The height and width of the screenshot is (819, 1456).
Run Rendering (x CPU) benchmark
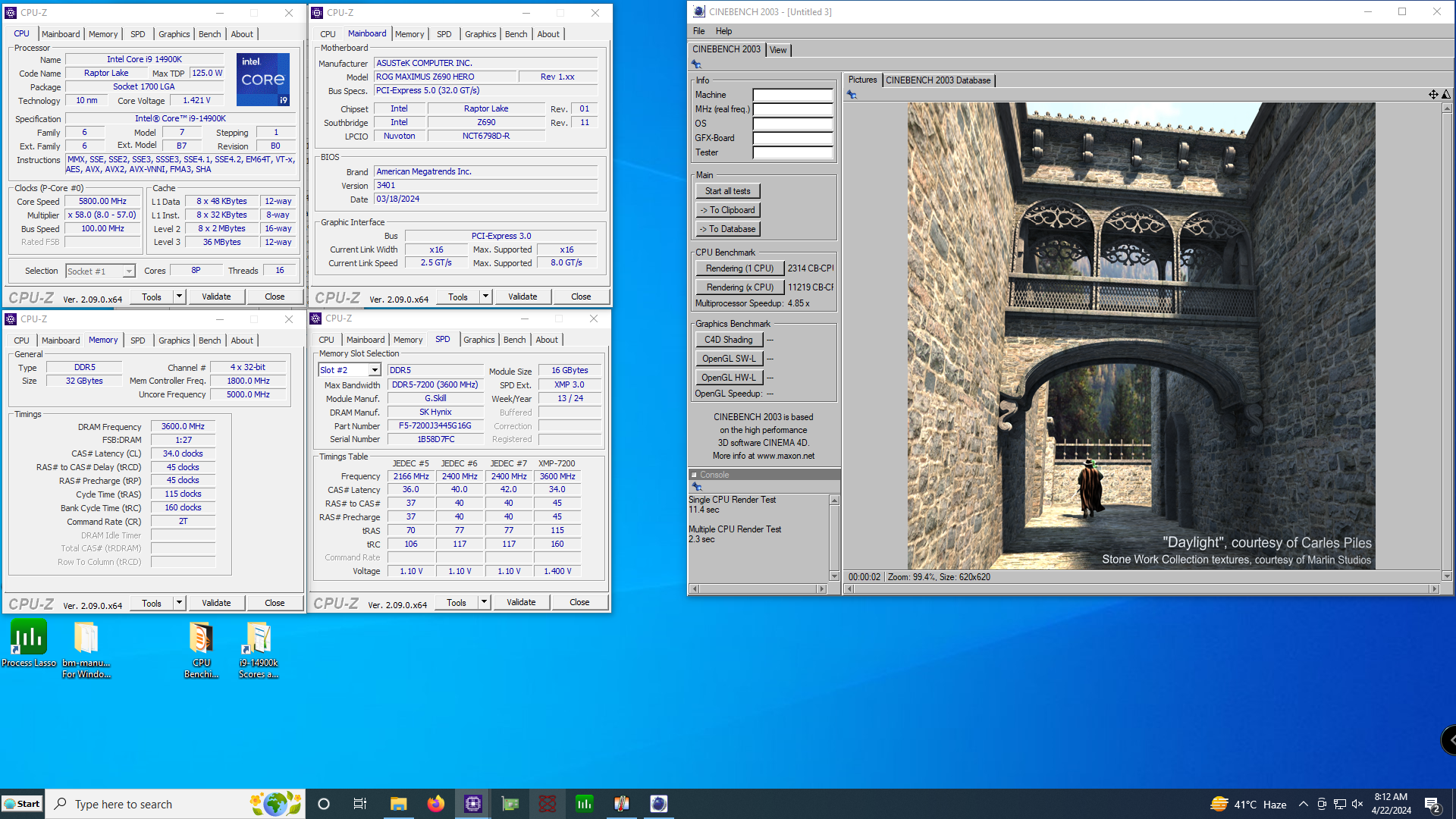point(739,287)
